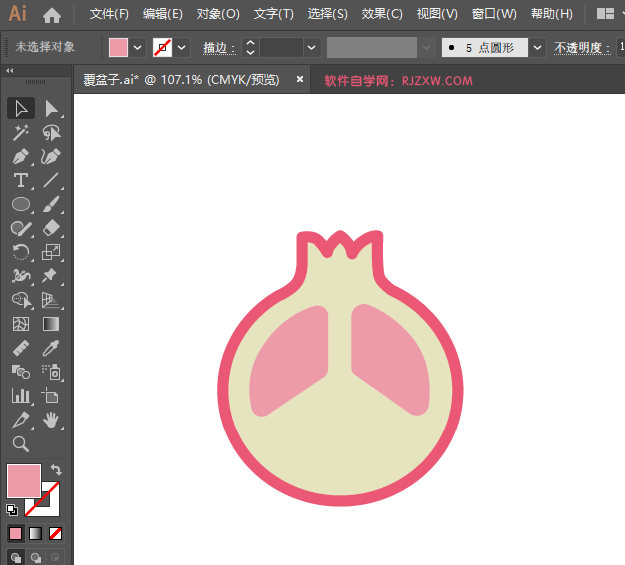625x565 pixels.
Task: Select the Direct Selection tool
Action: (x=52, y=109)
